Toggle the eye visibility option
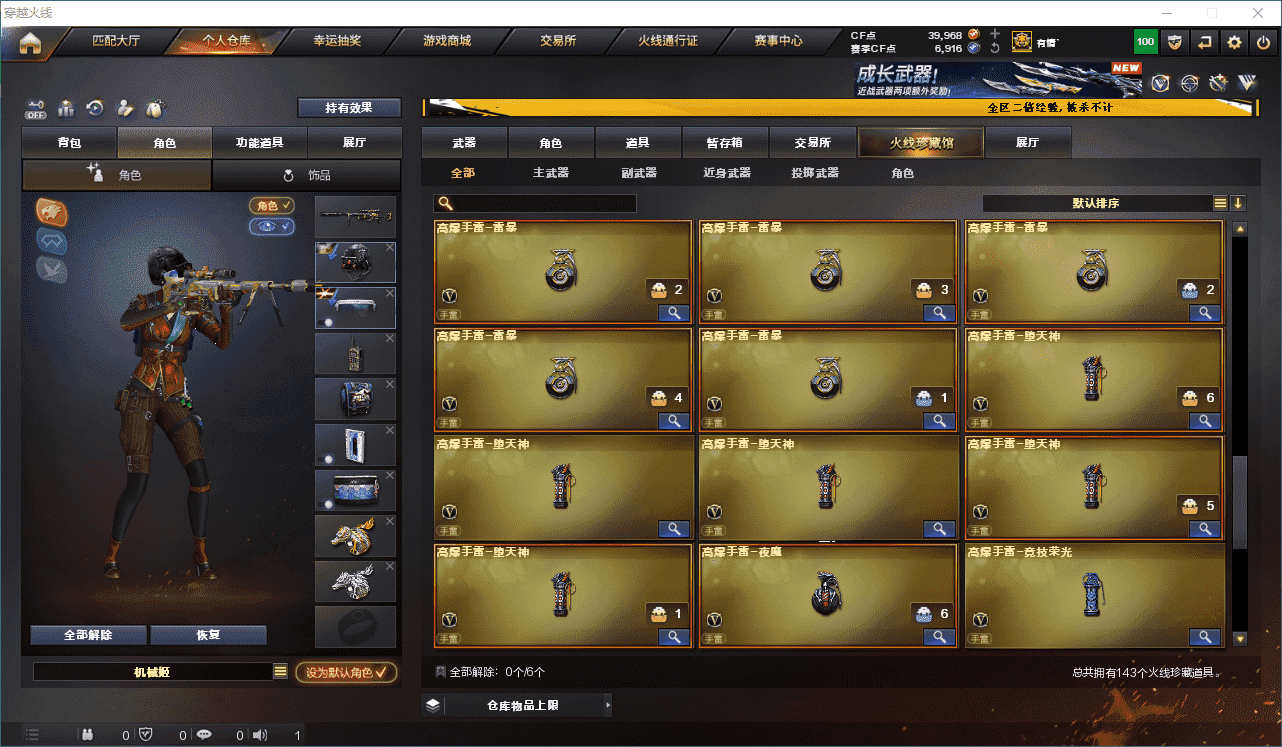This screenshot has height=747, width=1282. [x=271, y=227]
